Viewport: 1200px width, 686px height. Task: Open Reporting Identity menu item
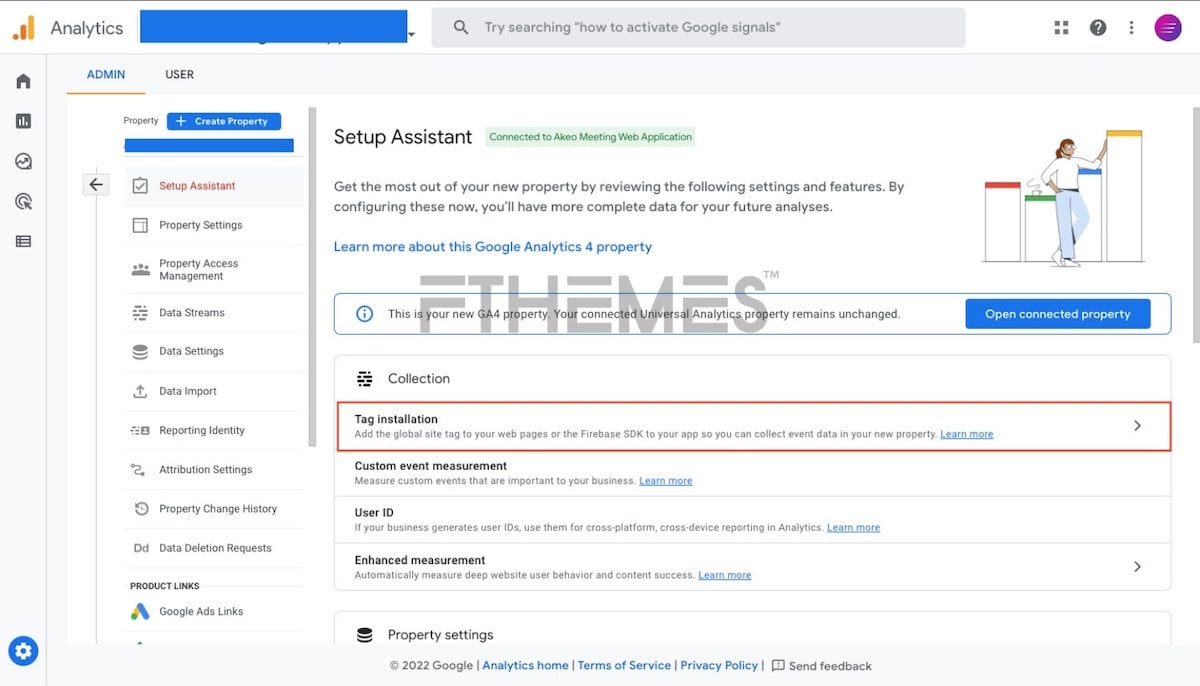click(214, 430)
